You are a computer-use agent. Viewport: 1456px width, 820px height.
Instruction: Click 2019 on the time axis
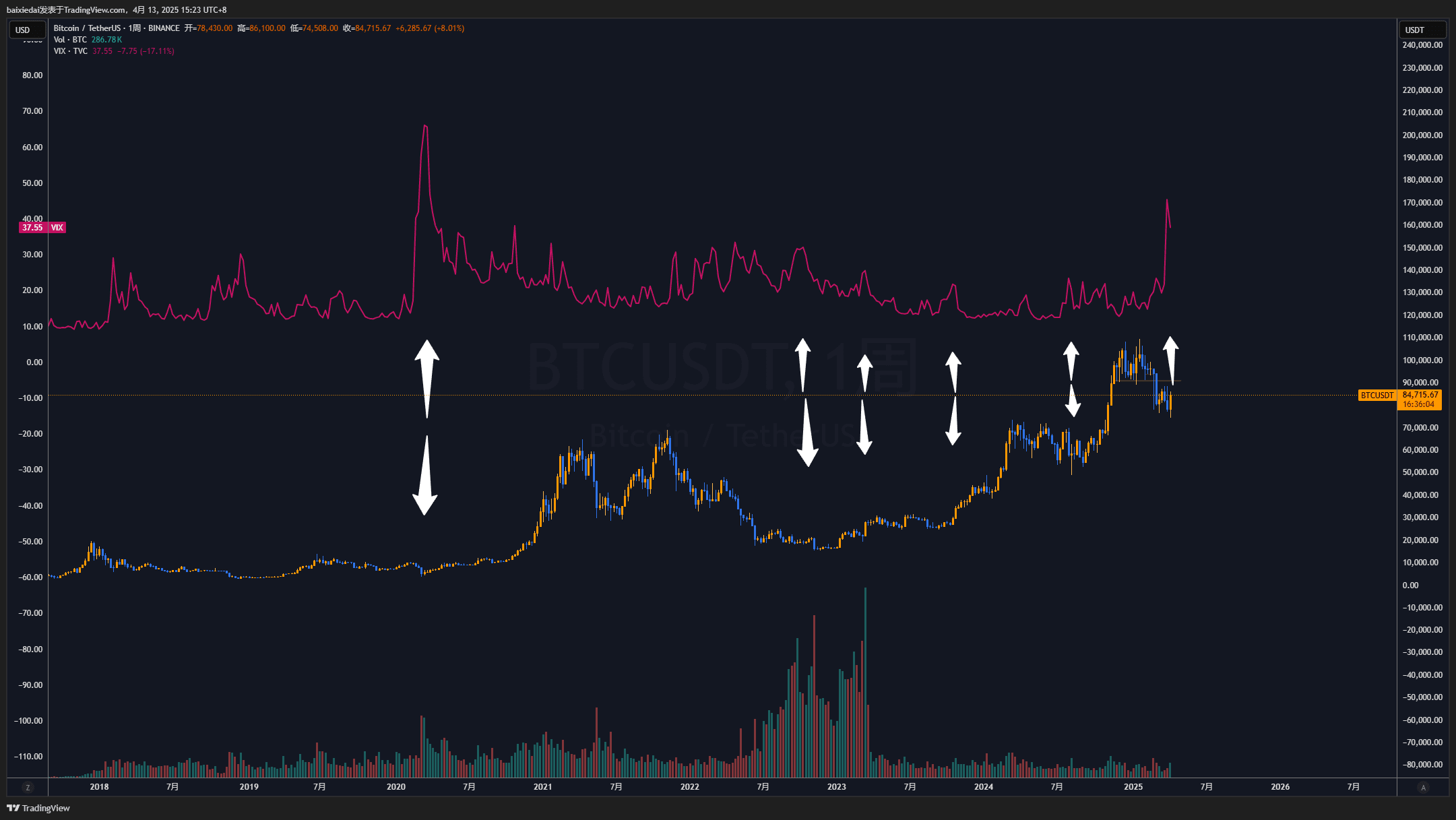coord(249,787)
